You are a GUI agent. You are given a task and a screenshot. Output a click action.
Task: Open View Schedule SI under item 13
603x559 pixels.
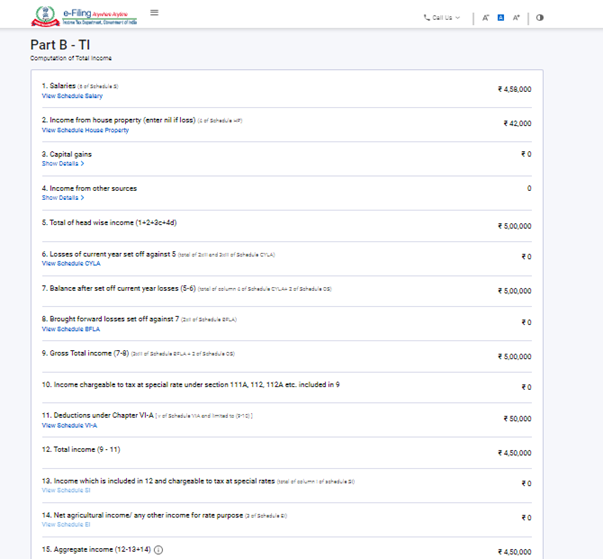pyautogui.click(x=65, y=491)
